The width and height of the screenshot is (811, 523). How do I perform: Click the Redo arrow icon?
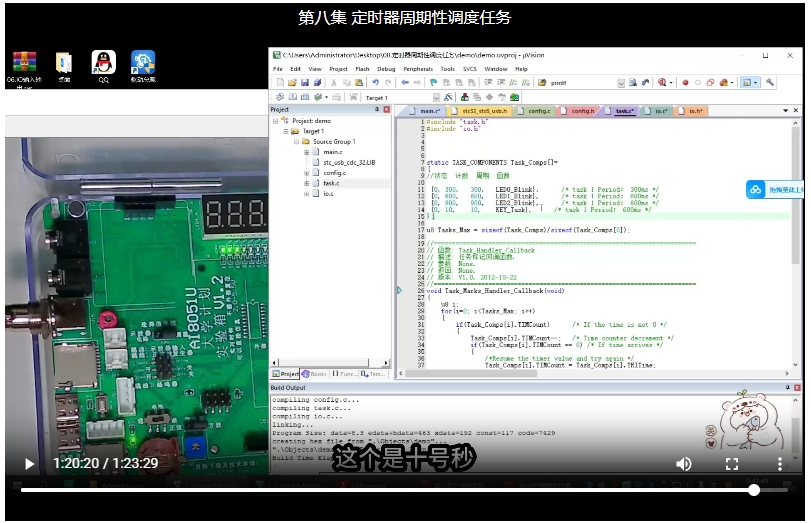pyautogui.click(x=388, y=82)
